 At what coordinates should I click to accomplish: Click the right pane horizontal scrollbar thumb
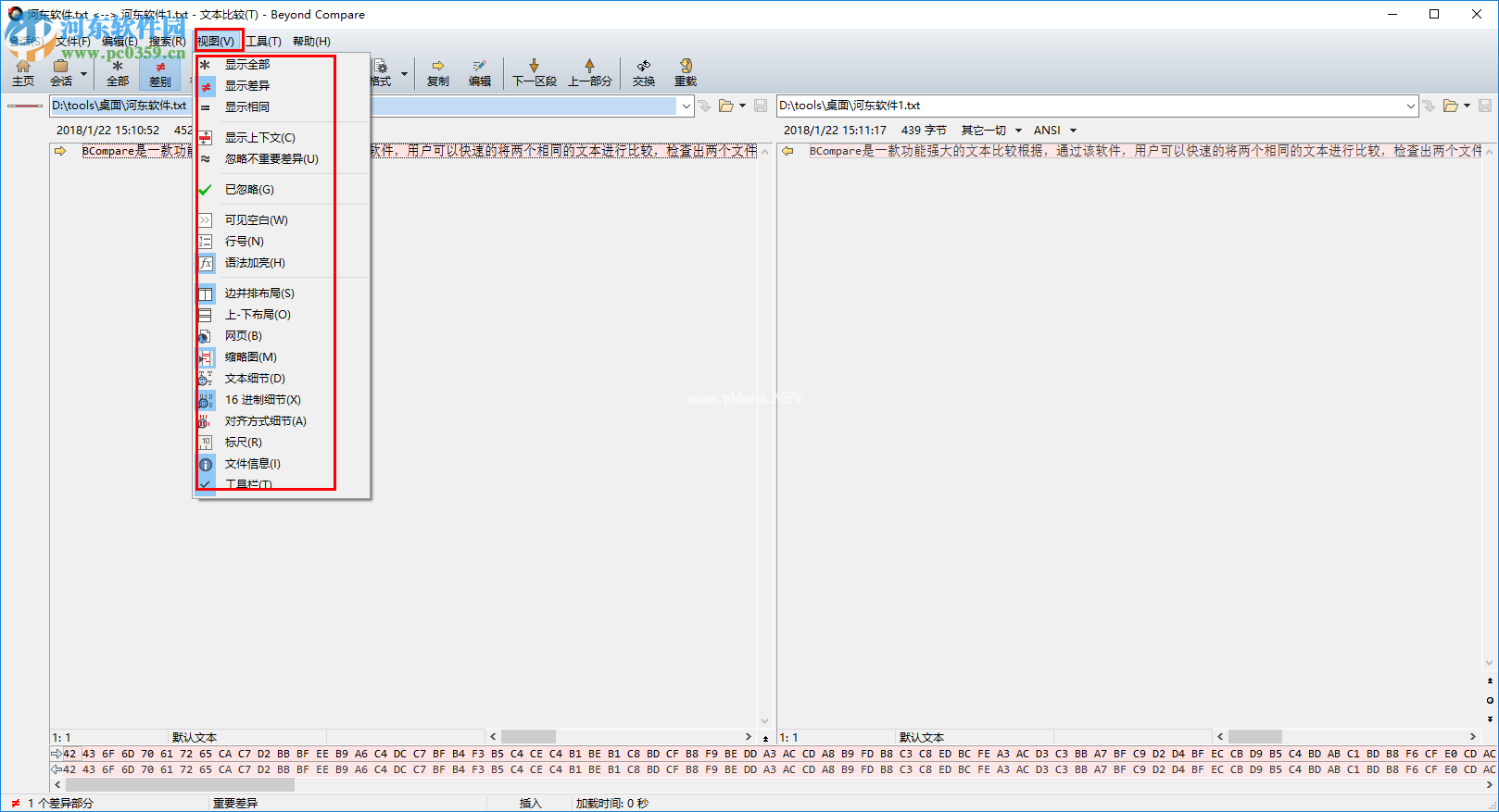pyautogui.click(x=1254, y=737)
